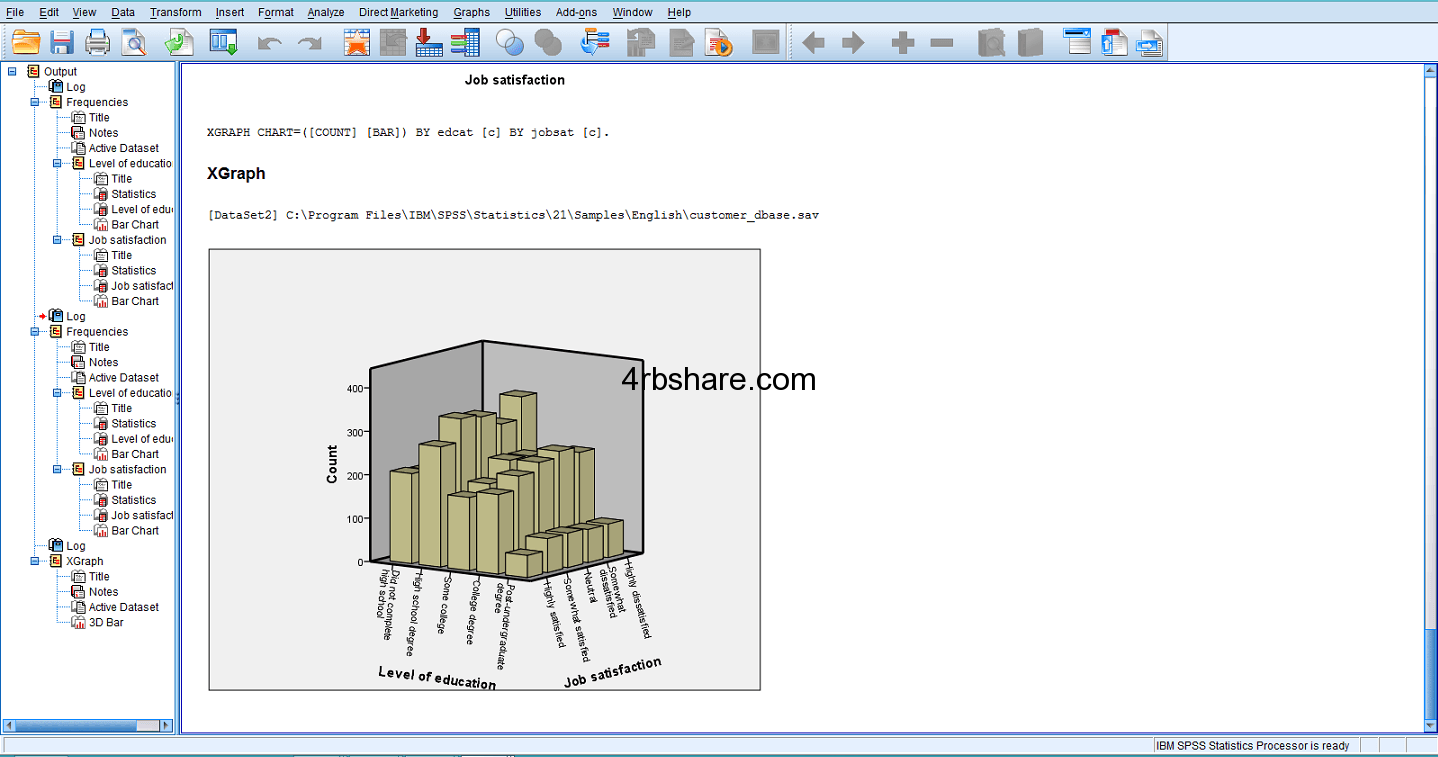The width and height of the screenshot is (1438, 757).
Task: Print the output using the printer icon
Action: (97, 42)
